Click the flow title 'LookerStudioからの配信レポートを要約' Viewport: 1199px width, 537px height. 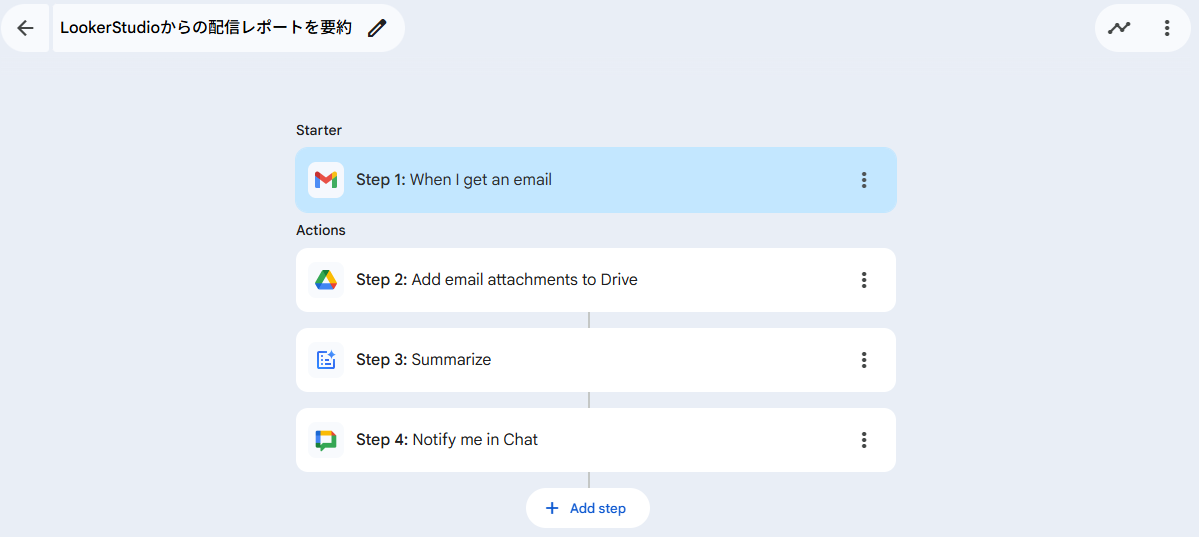pyautogui.click(x=206, y=28)
